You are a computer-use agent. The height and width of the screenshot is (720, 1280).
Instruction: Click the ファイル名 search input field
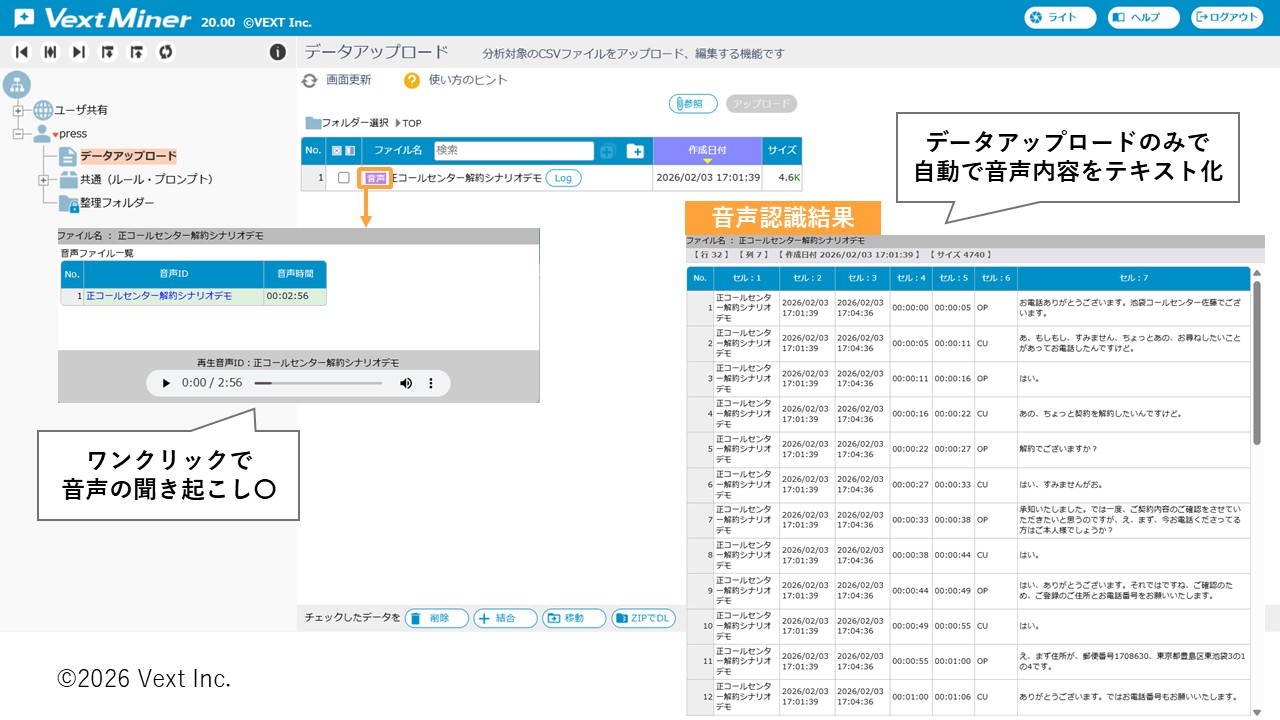click(x=513, y=151)
